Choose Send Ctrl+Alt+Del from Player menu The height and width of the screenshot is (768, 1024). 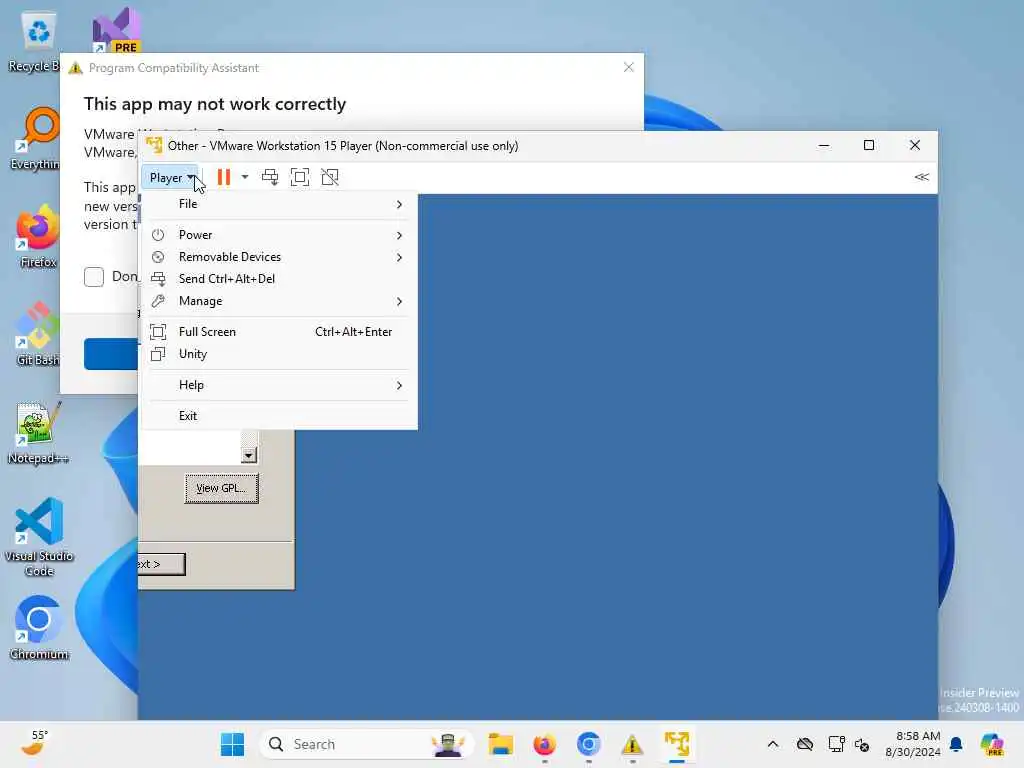(279, 279)
